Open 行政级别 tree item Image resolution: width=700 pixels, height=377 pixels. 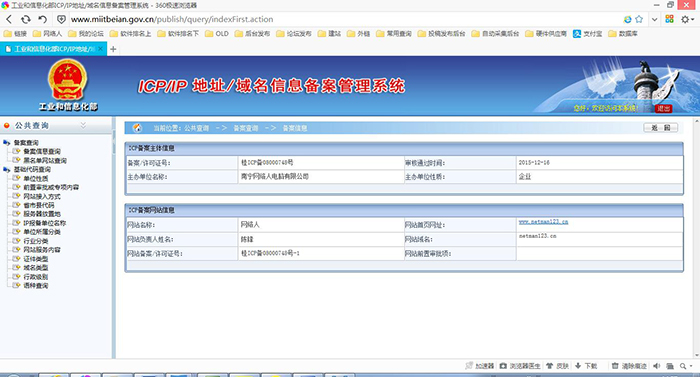(36, 276)
